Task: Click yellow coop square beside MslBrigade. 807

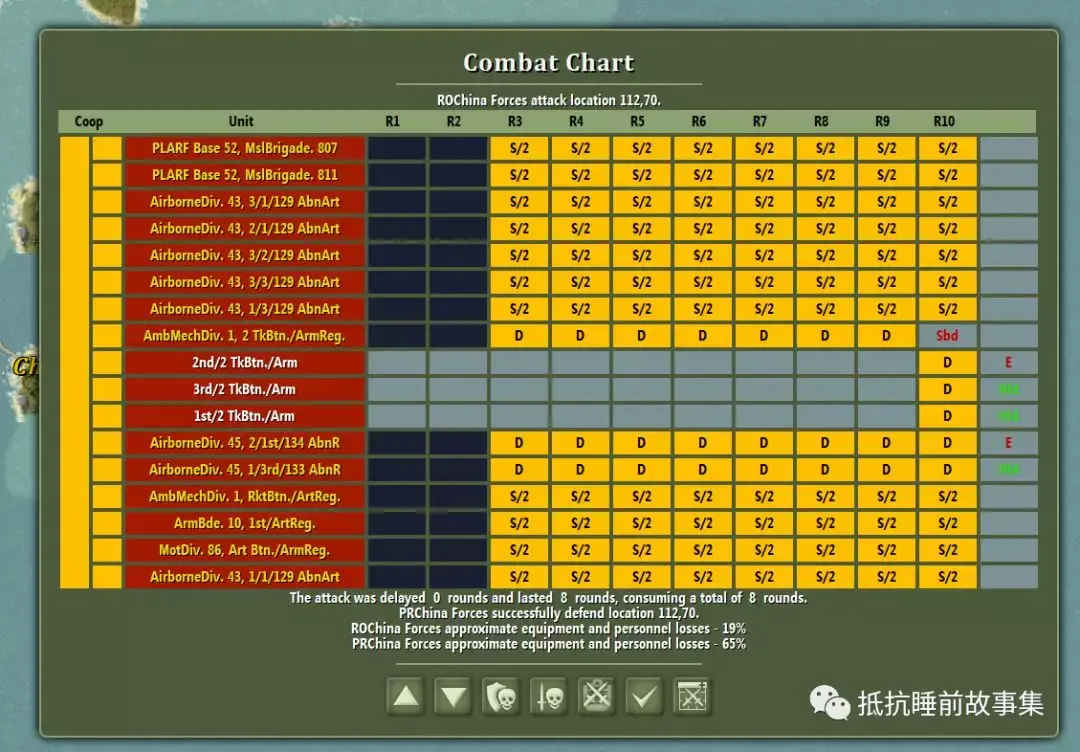Action: [107, 148]
